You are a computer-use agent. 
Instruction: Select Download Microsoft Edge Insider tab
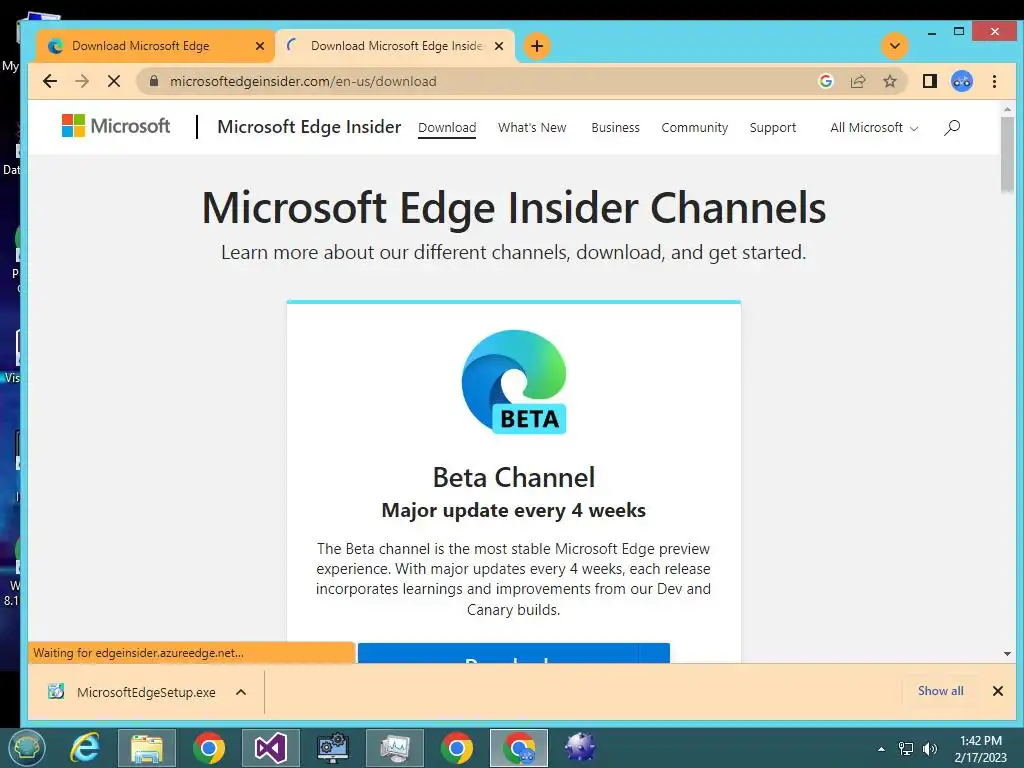[396, 46]
